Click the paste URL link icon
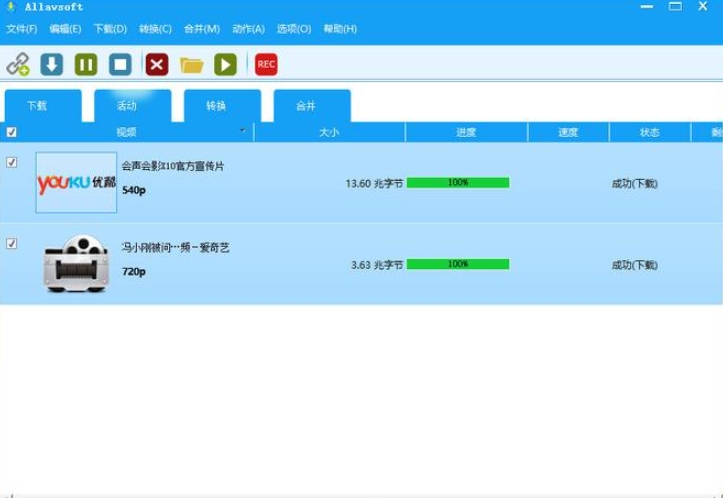The height and width of the screenshot is (498, 723). pyautogui.click(x=18, y=64)
